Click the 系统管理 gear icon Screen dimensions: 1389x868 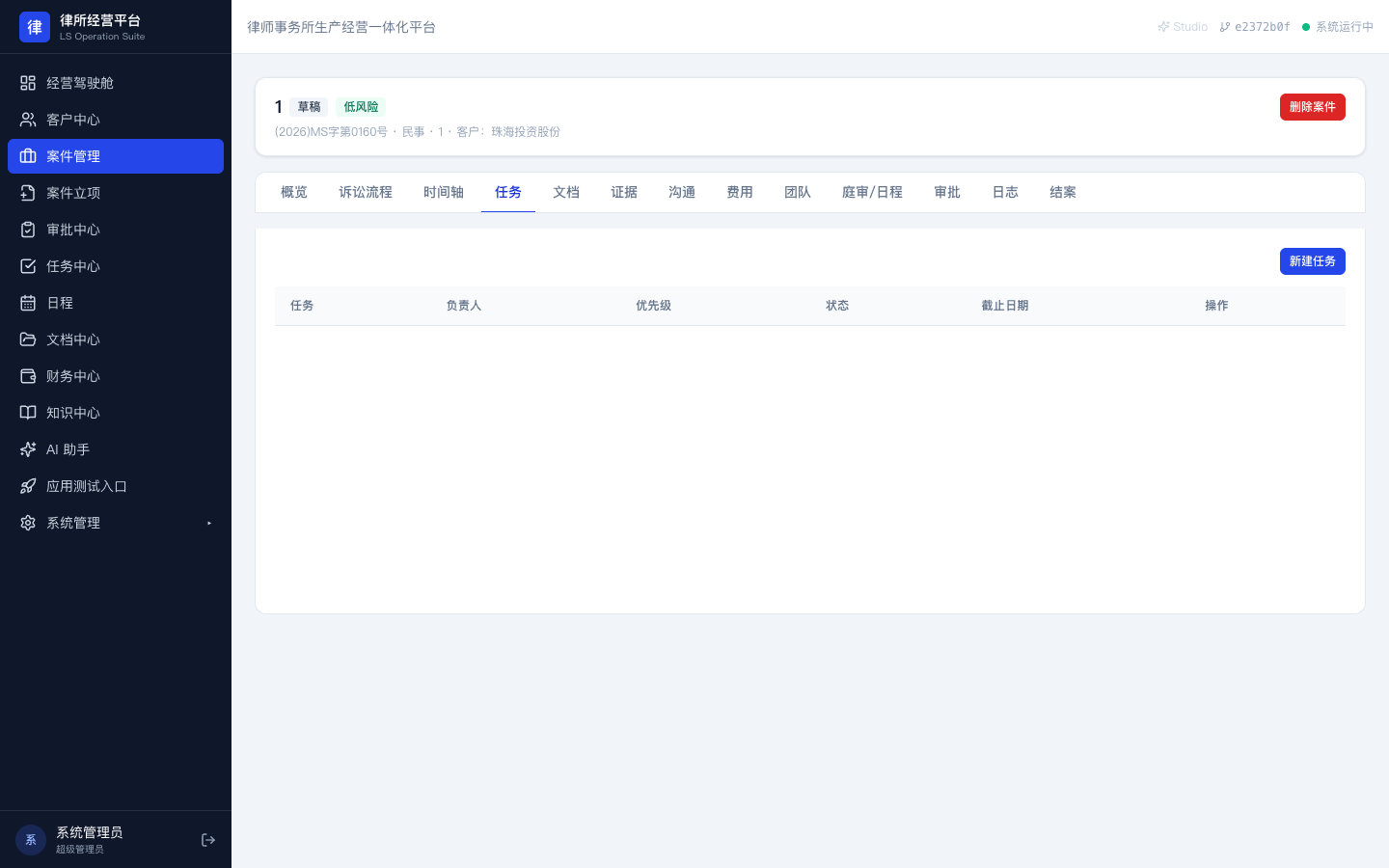pos(28,523)
